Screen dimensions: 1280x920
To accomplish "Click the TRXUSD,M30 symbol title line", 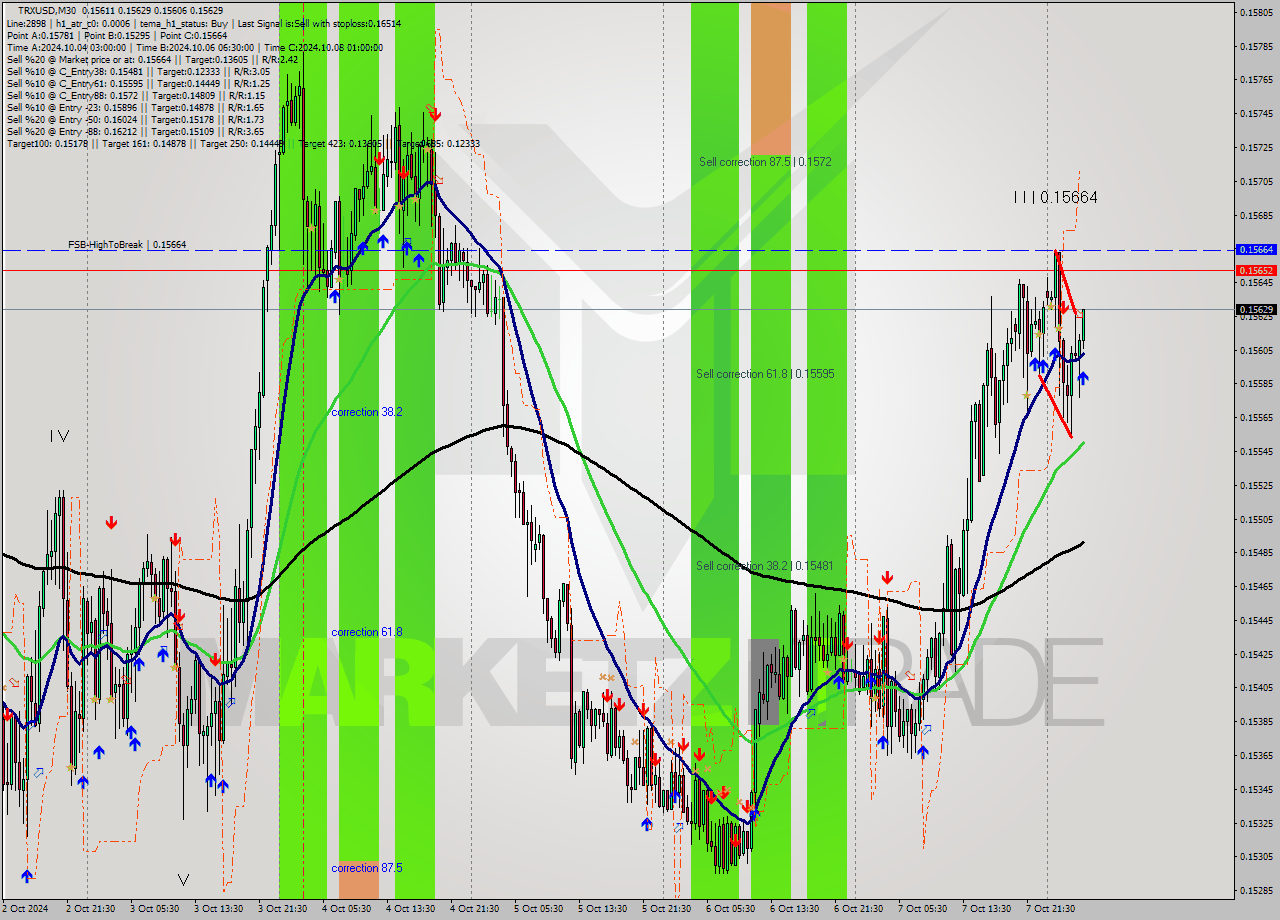I will pos(120,10).
